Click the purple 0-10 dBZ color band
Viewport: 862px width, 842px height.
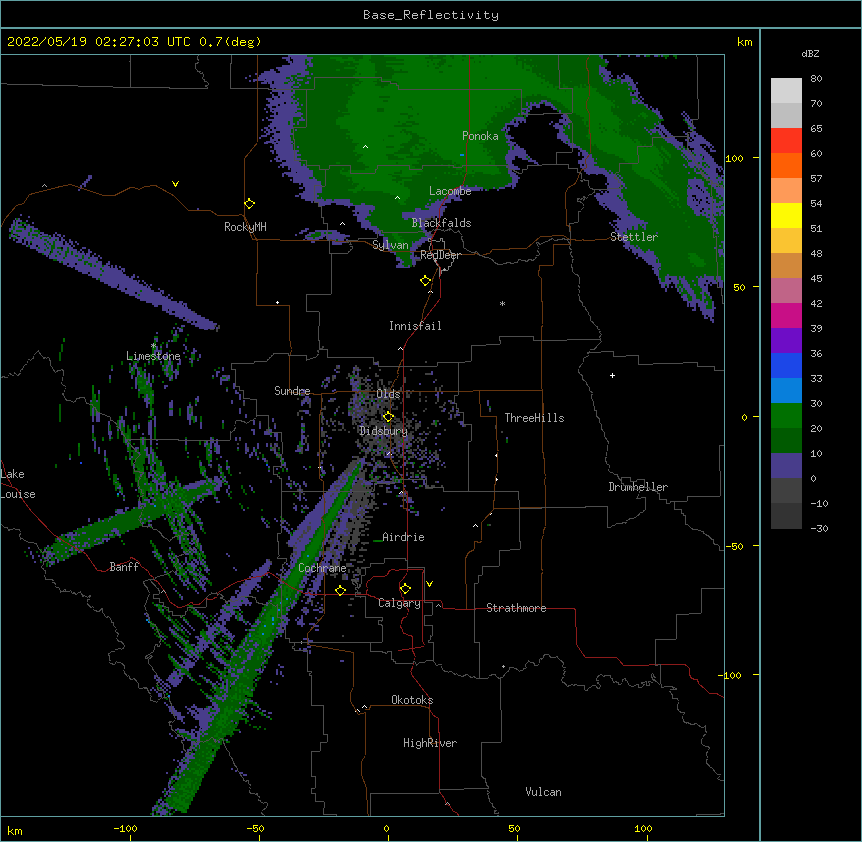[x=786, y=466]
